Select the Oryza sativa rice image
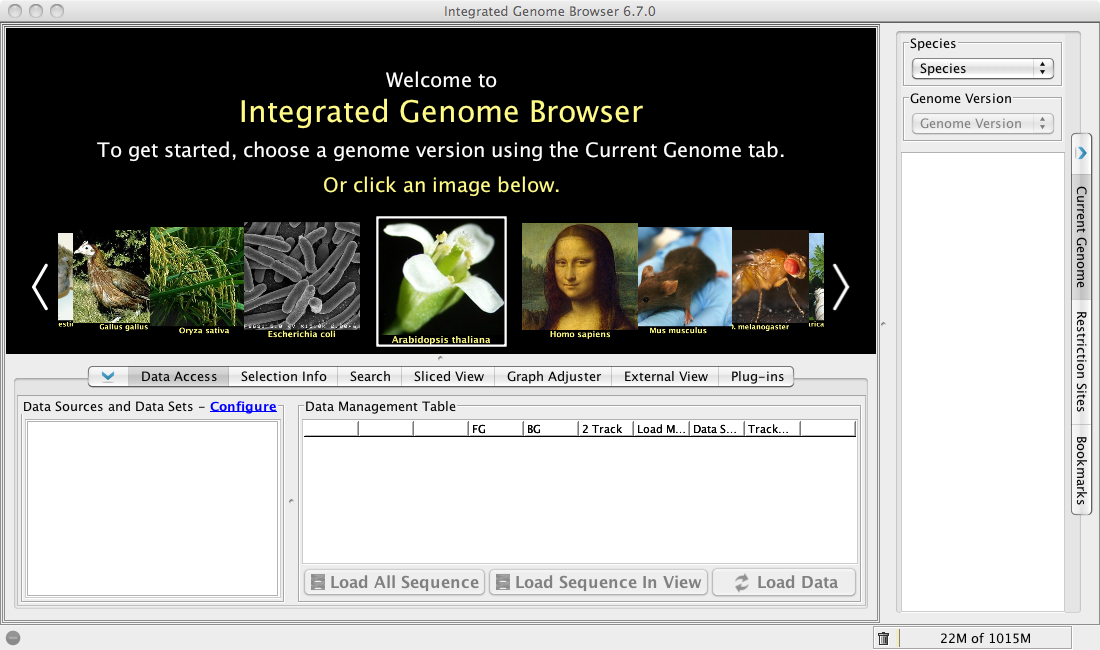 [x=197, y=278]
